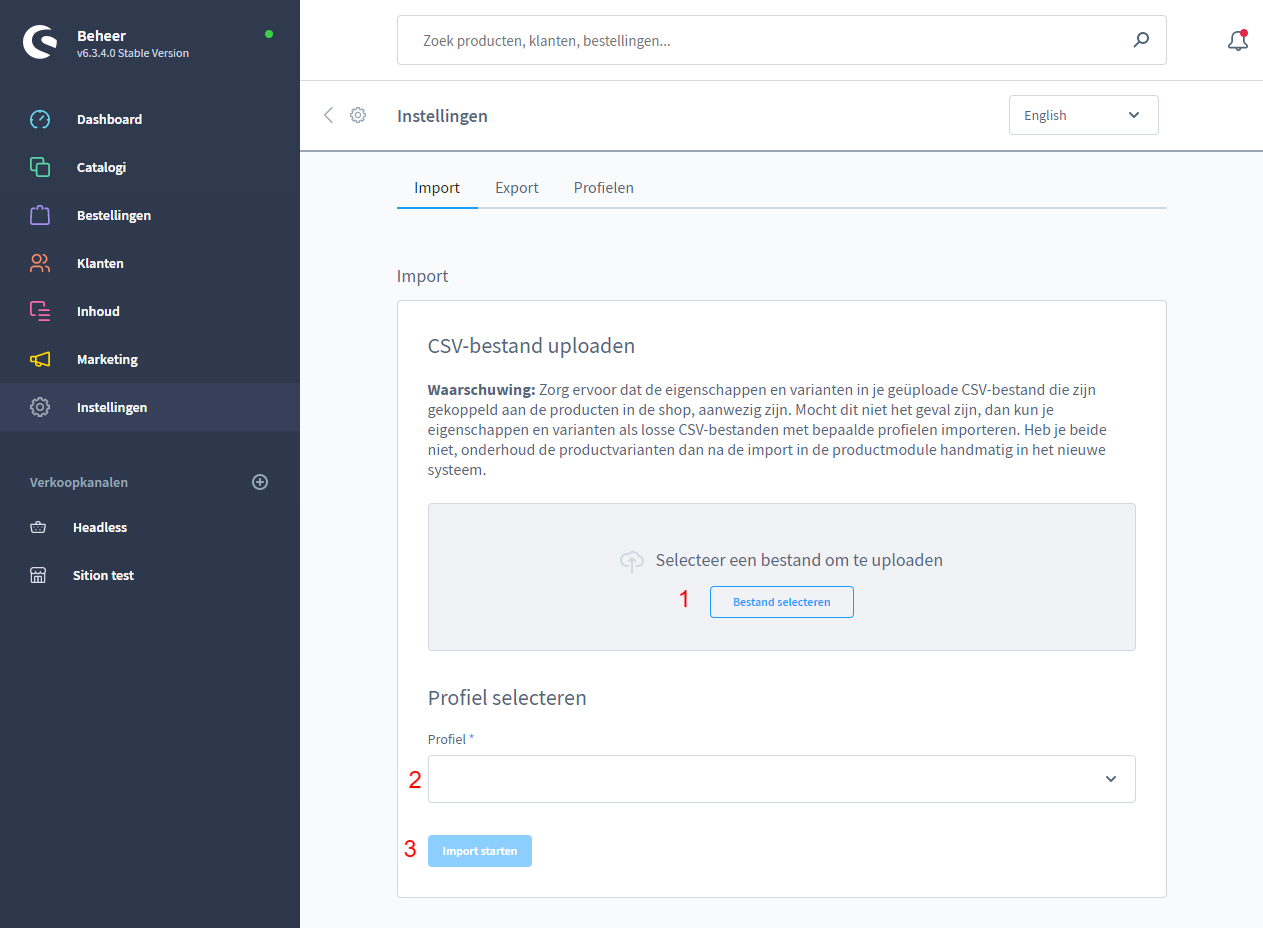Open the Inhoud content icon
The height and width of the screenshot is (928, 1263).
point(40,311)
